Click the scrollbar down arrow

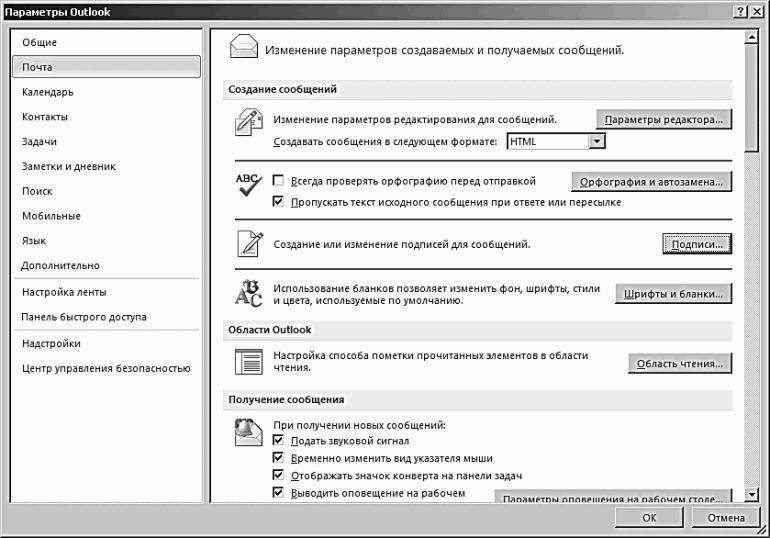(x=751, y=494)
